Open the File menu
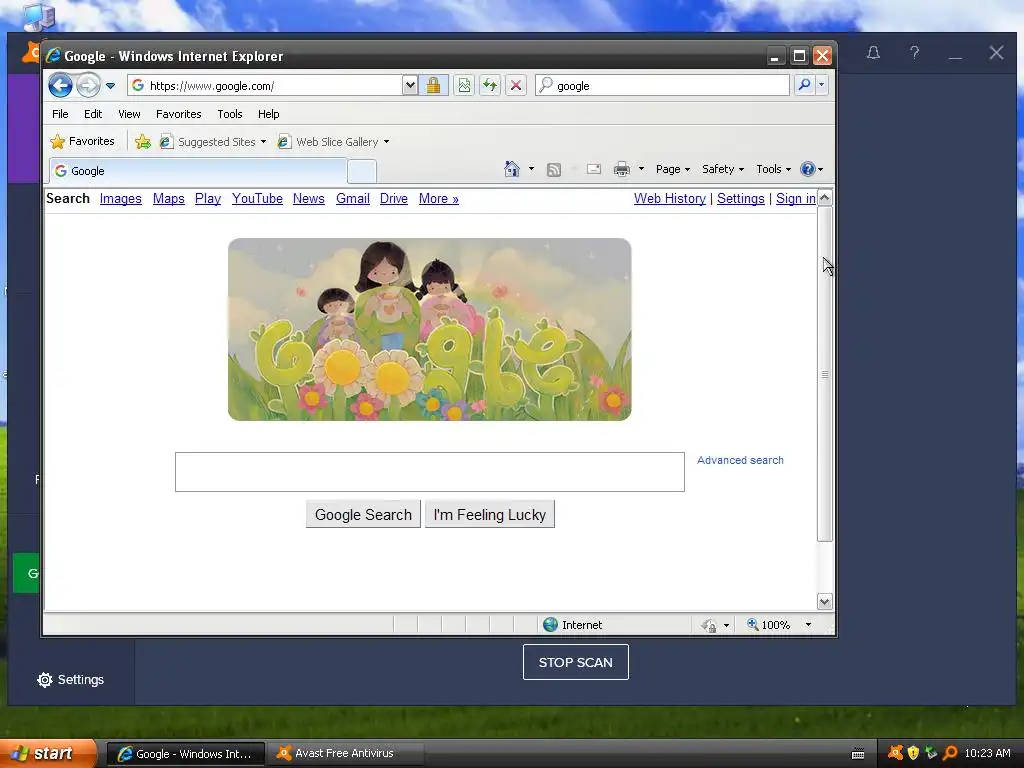The image size is (1024, 768). [60, 114]
